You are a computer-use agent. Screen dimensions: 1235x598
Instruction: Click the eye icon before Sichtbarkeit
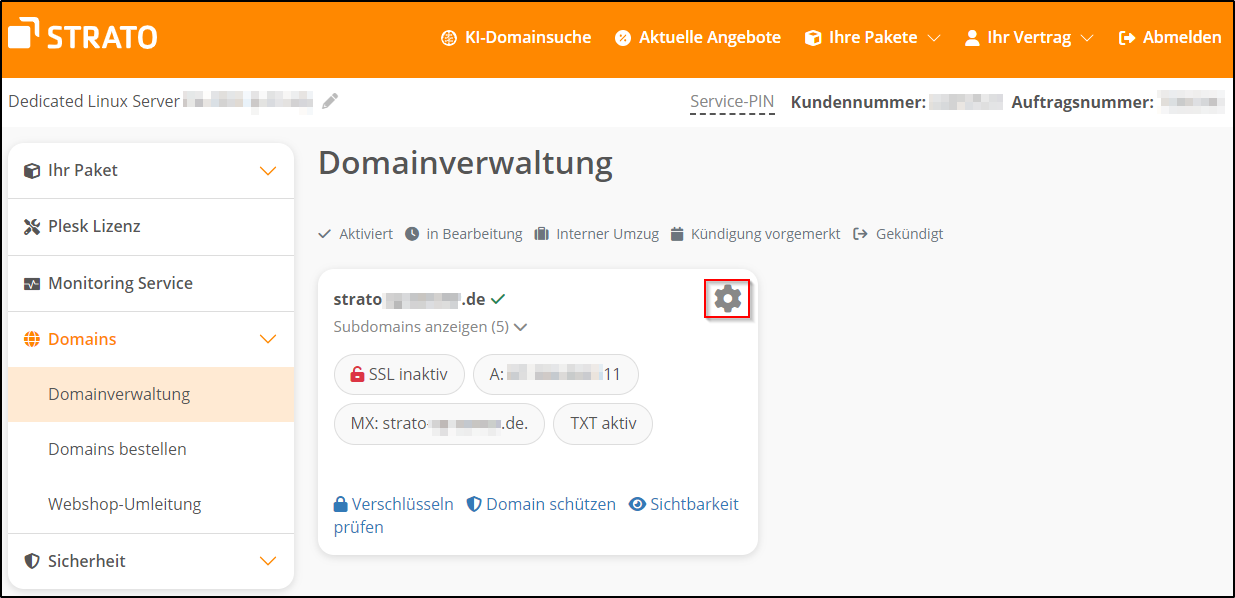[637, 504]
